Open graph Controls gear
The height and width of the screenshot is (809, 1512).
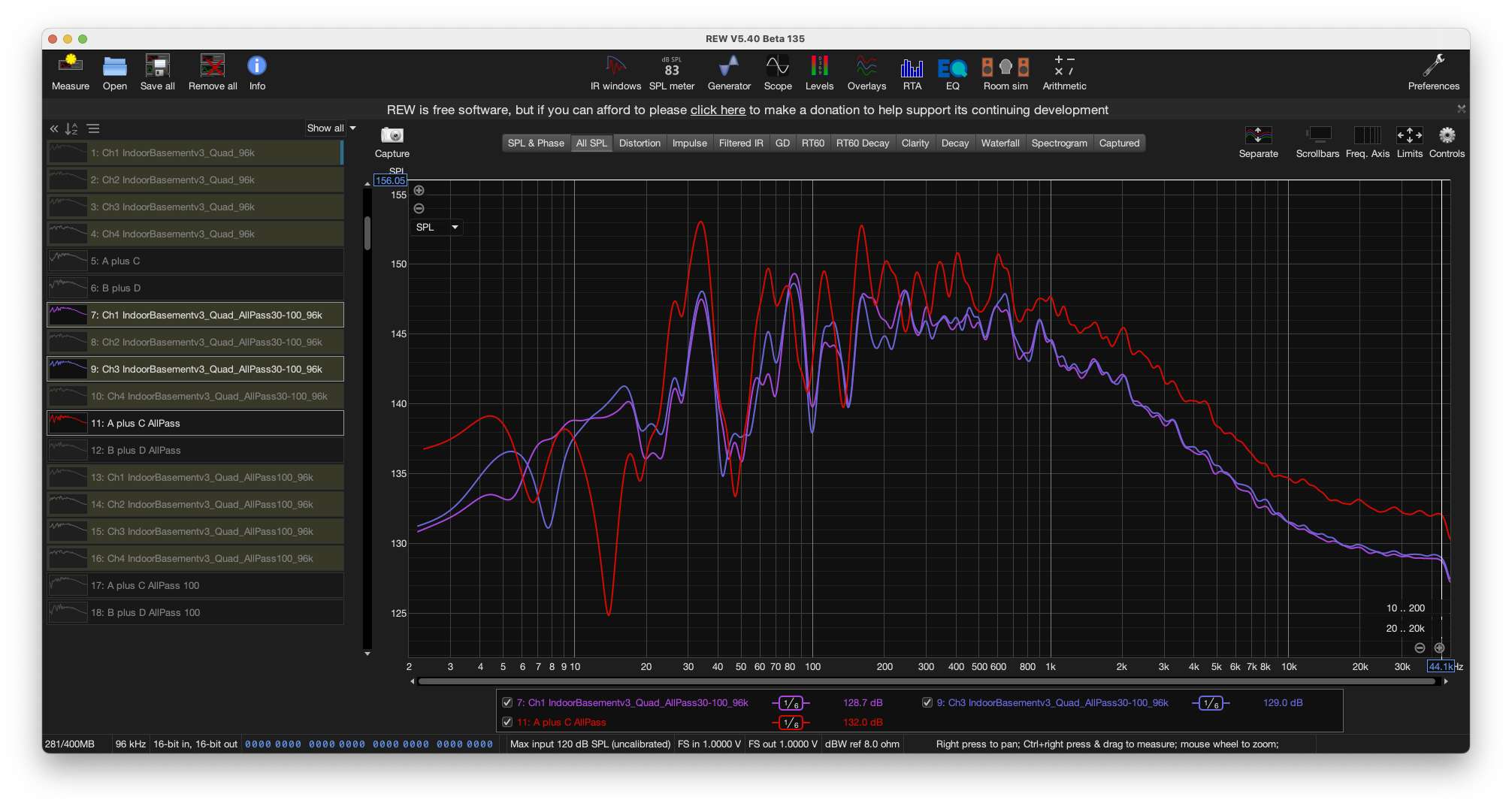click(x=1447, y=142)
